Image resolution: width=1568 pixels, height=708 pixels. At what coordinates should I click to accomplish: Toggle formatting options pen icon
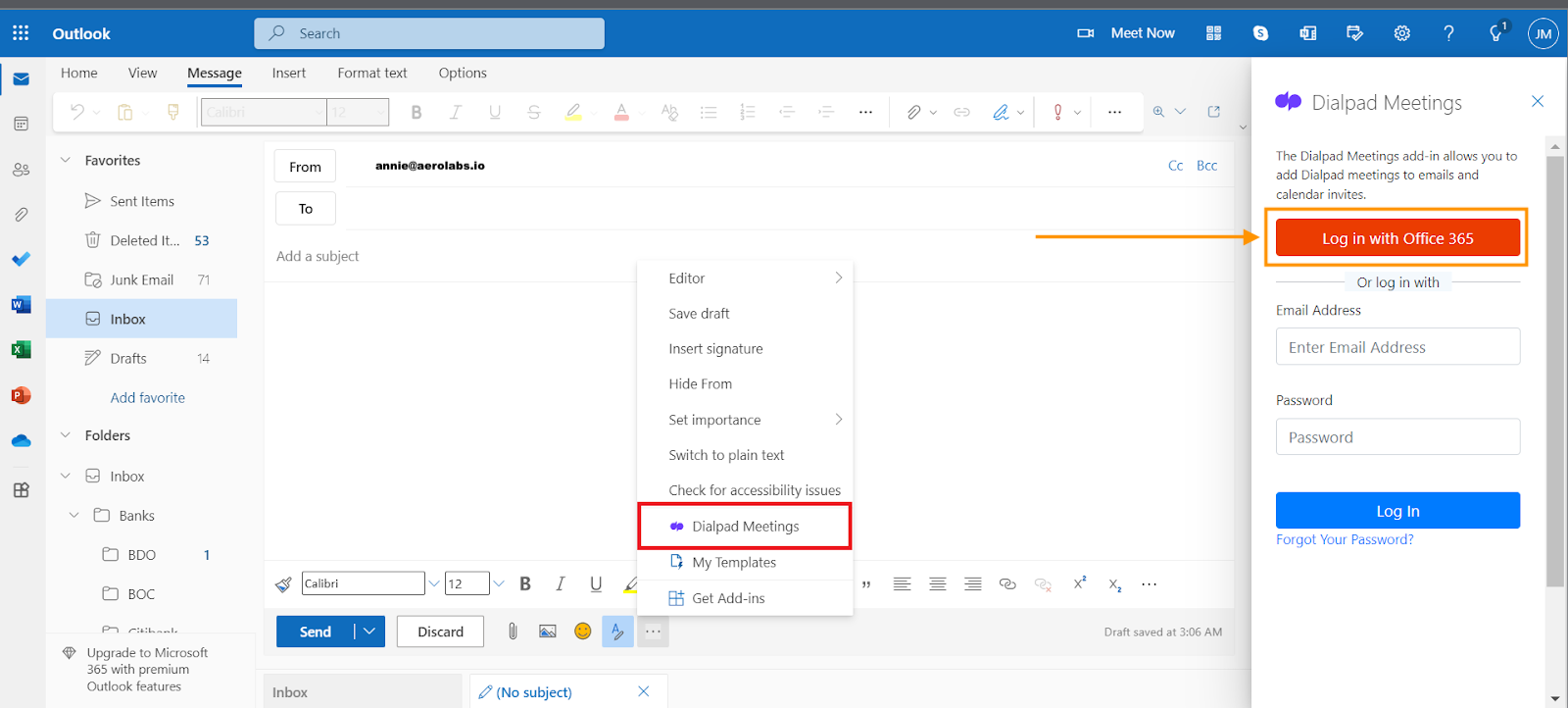(617, 632)
